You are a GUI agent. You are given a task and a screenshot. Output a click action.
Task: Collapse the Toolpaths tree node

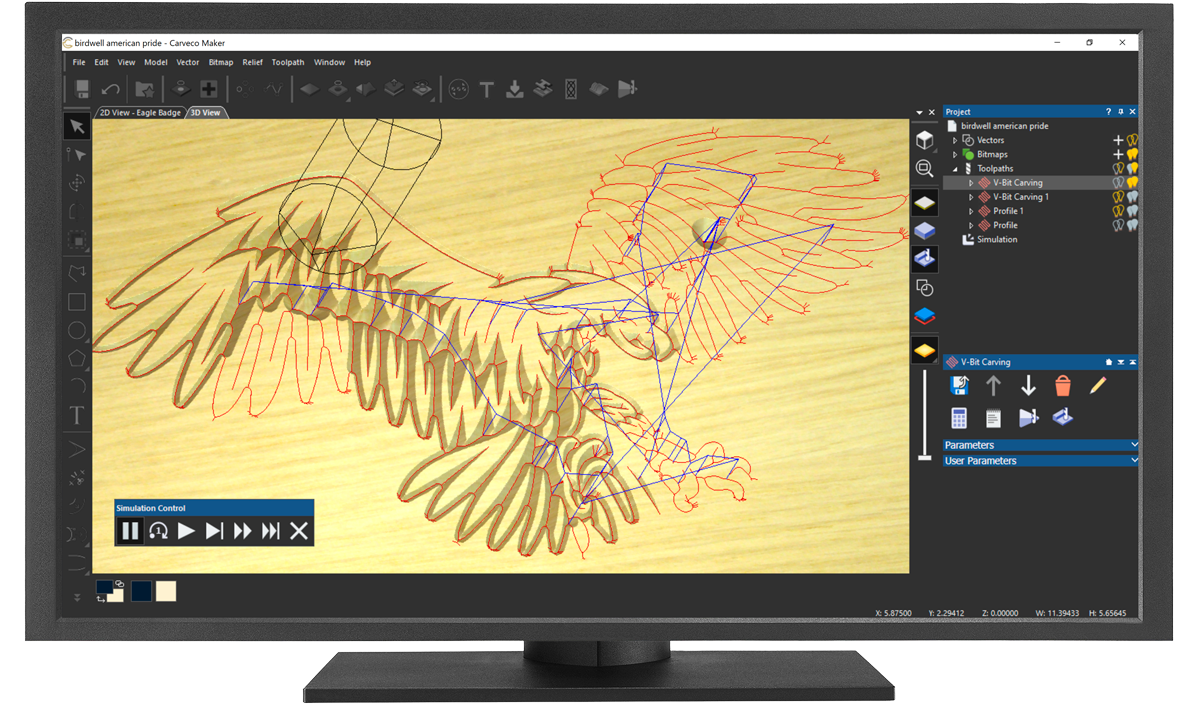click(x=955, y=169)
